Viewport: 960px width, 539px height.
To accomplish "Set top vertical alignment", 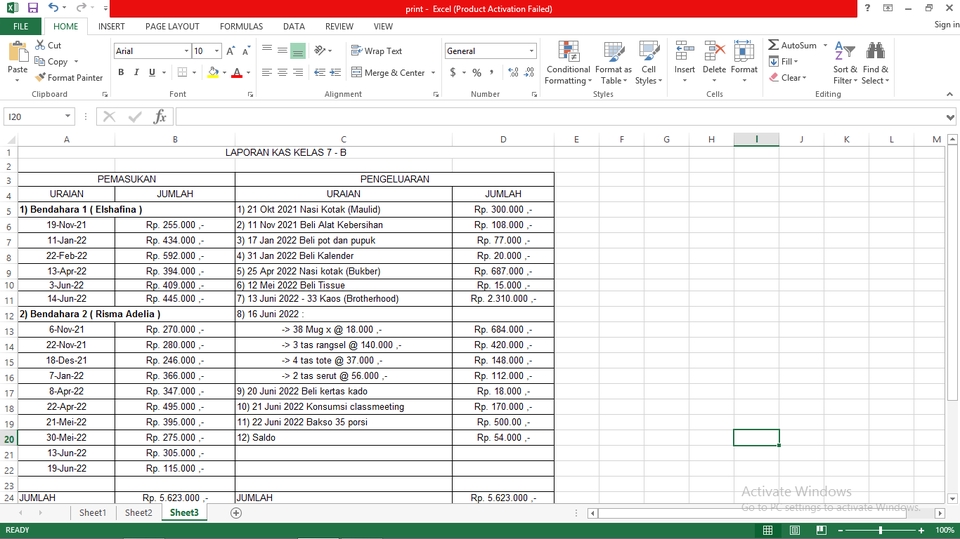I will pos(267,51).
